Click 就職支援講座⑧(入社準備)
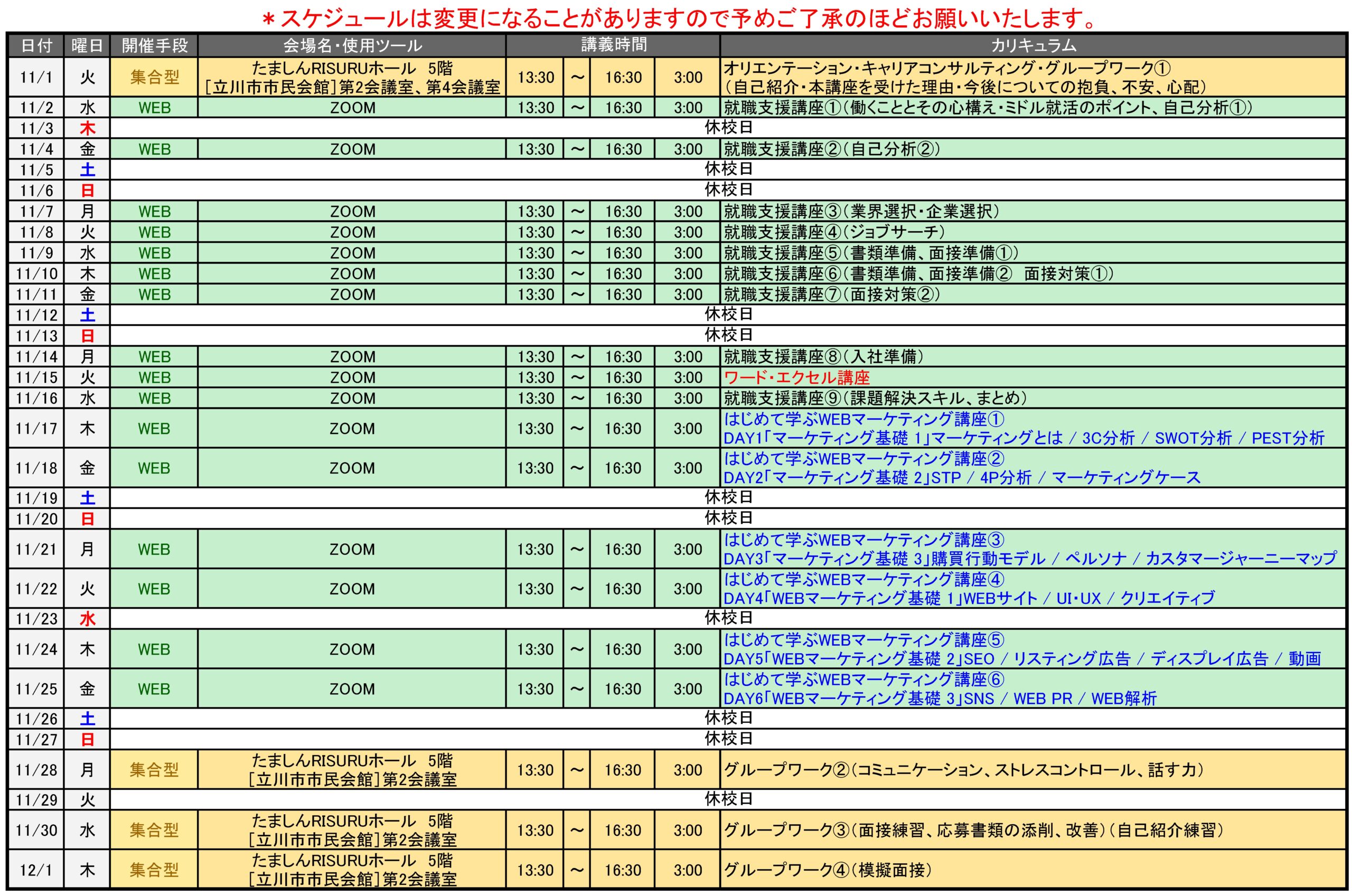This screenshot has width=1352, height=896. click(x=823, y=356)
